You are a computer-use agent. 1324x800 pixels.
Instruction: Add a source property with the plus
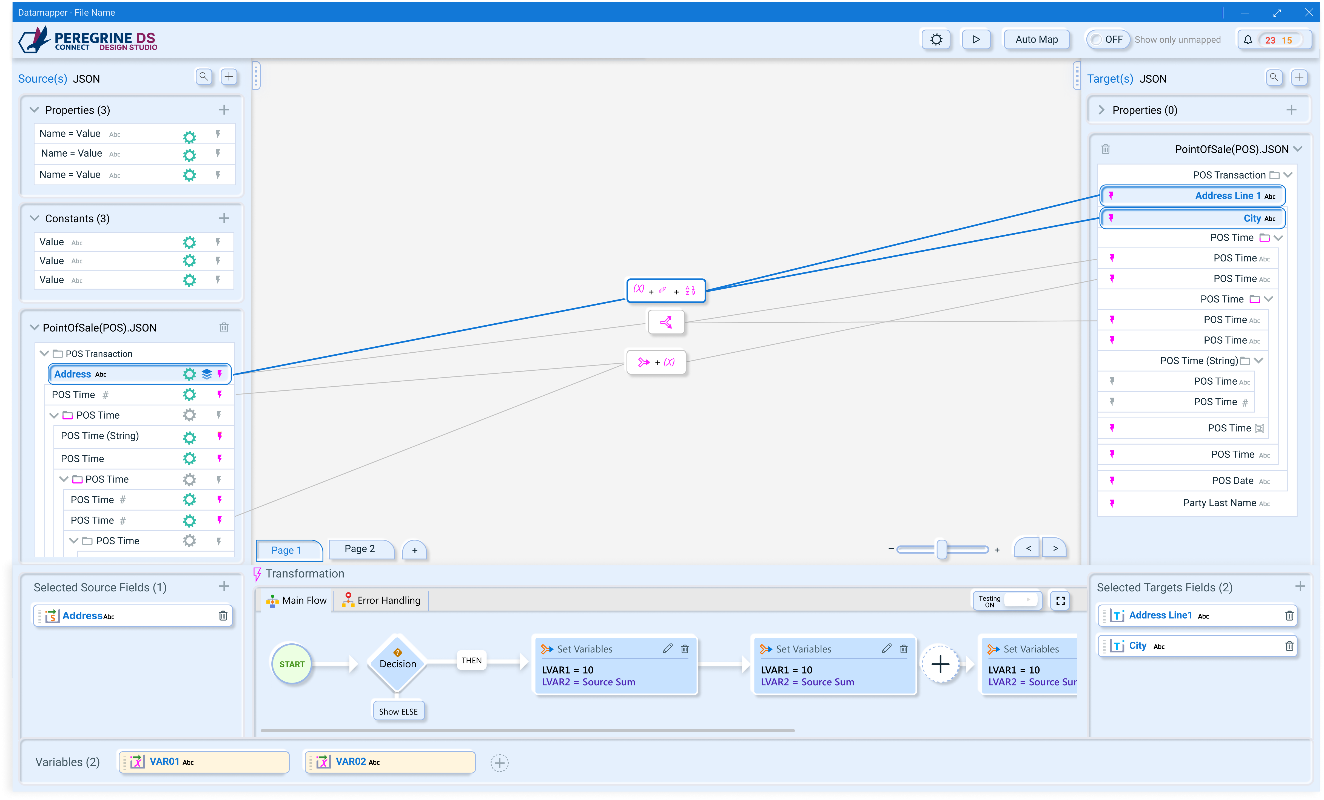(224, 110)
